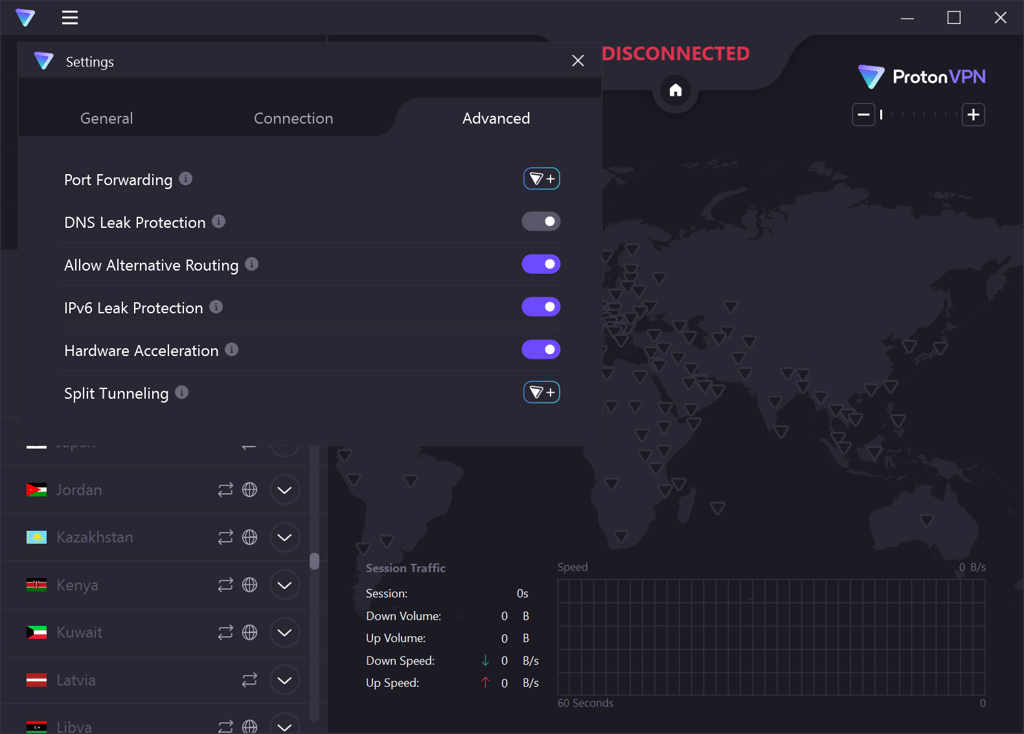Close the Settings dialog
The height and width of the screenshot is (734, 1024).
point(578,61)
